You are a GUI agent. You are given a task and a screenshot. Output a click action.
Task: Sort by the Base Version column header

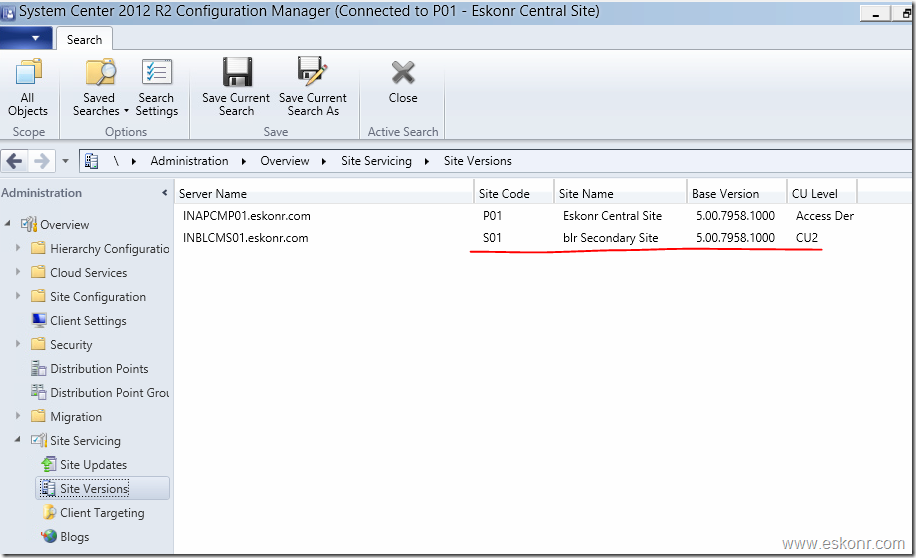pyautogui.click(x=737, y=193)
